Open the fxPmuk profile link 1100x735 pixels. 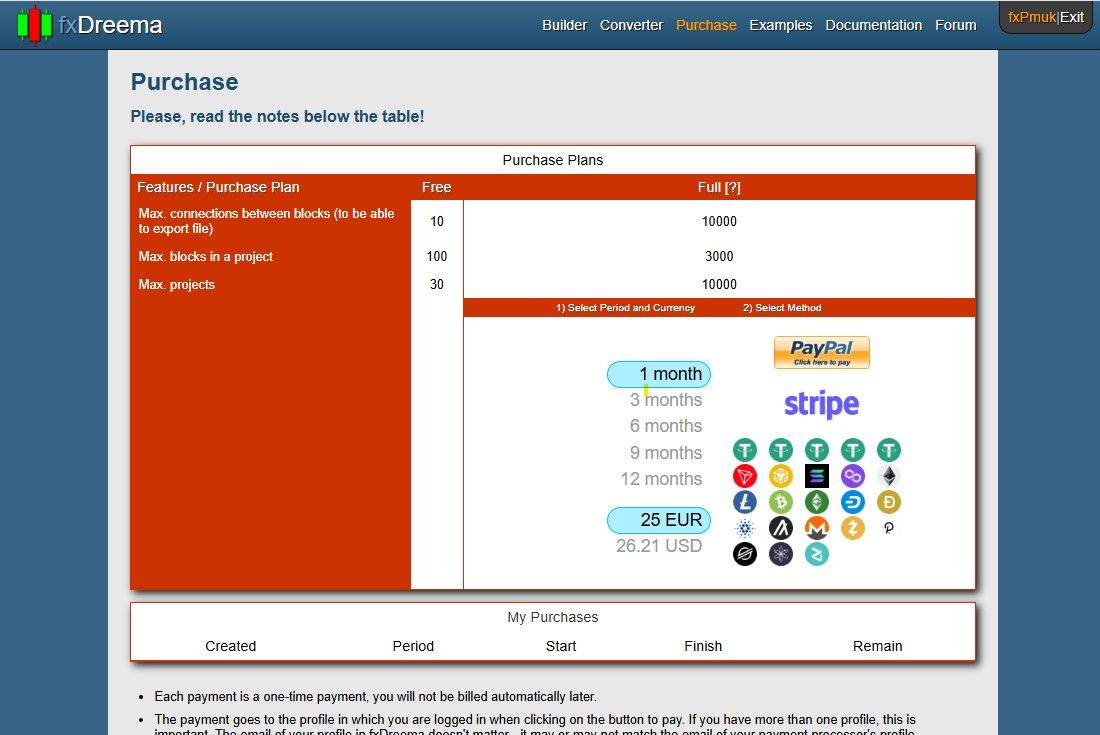tap(1032, 17)
